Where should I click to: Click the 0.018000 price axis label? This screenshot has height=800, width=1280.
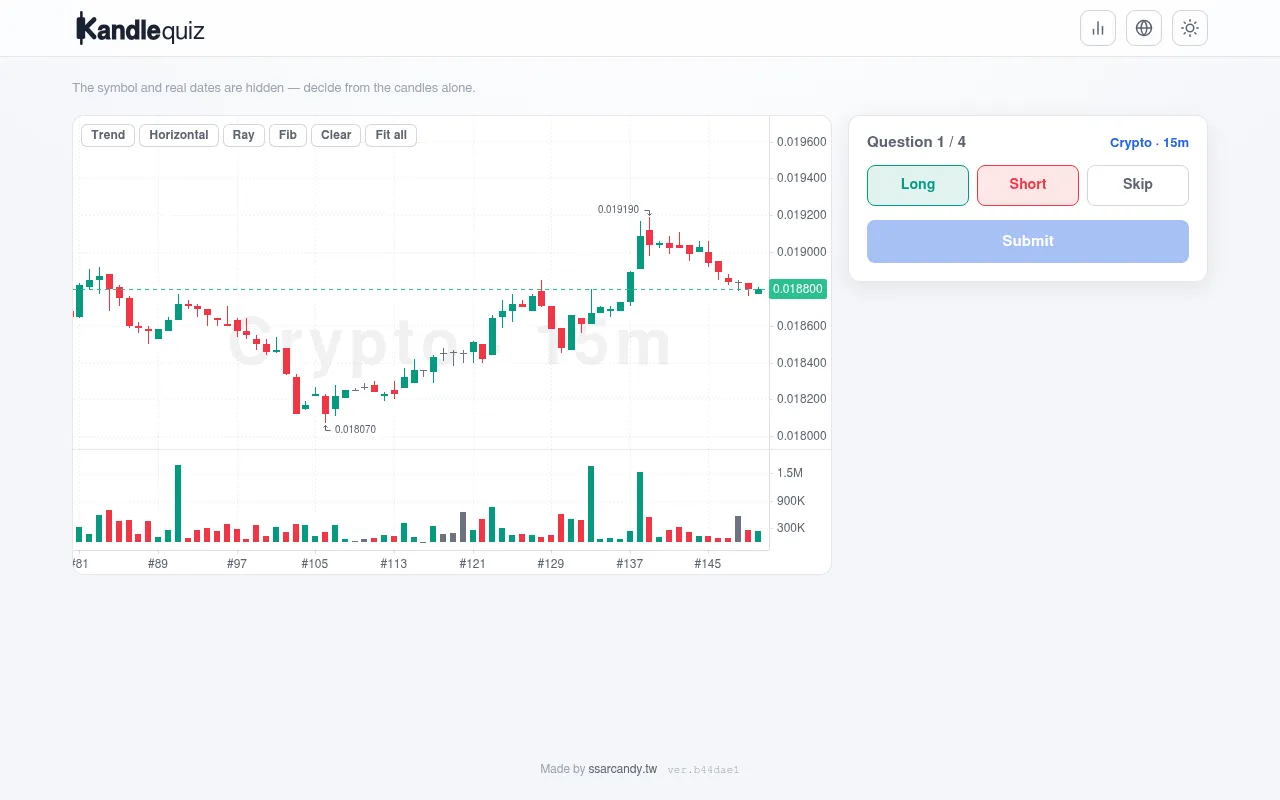click(x=802, y=436)
